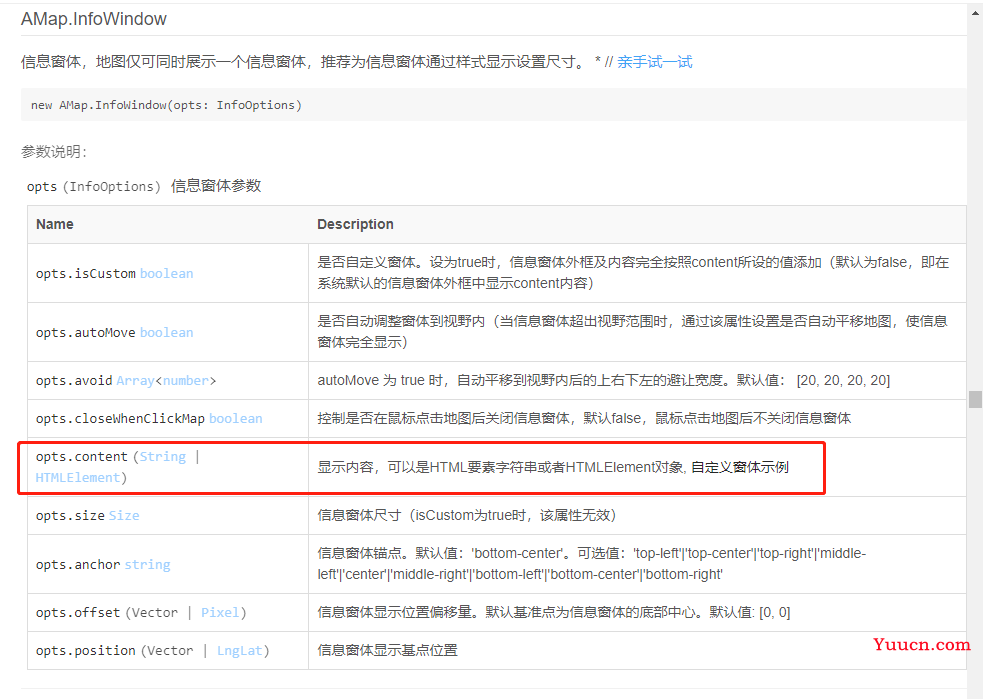Open the 亲手试一试 link

pos(654,62)
